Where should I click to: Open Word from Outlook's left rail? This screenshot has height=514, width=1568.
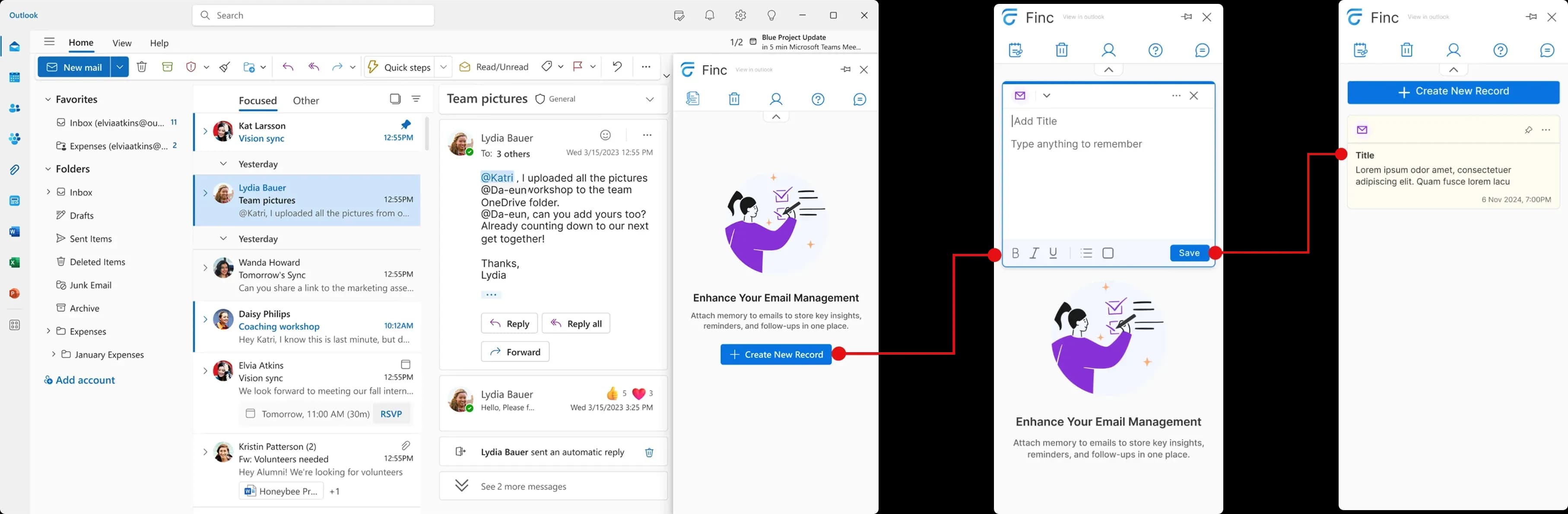click(15, 232)
